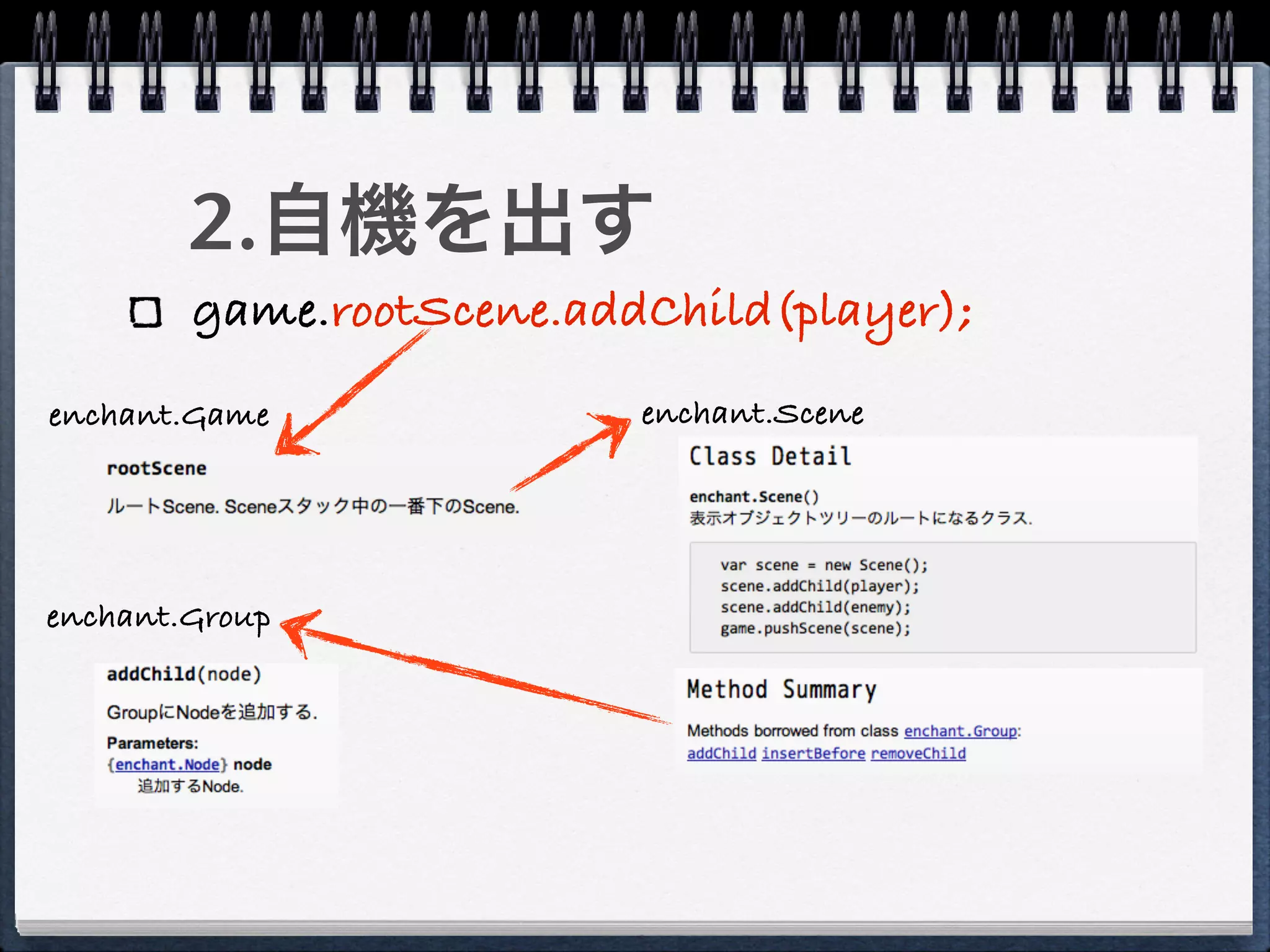Follow the addChild method link
The image size is (1270, 952).
pyautogui.click(x=722, y=754)
